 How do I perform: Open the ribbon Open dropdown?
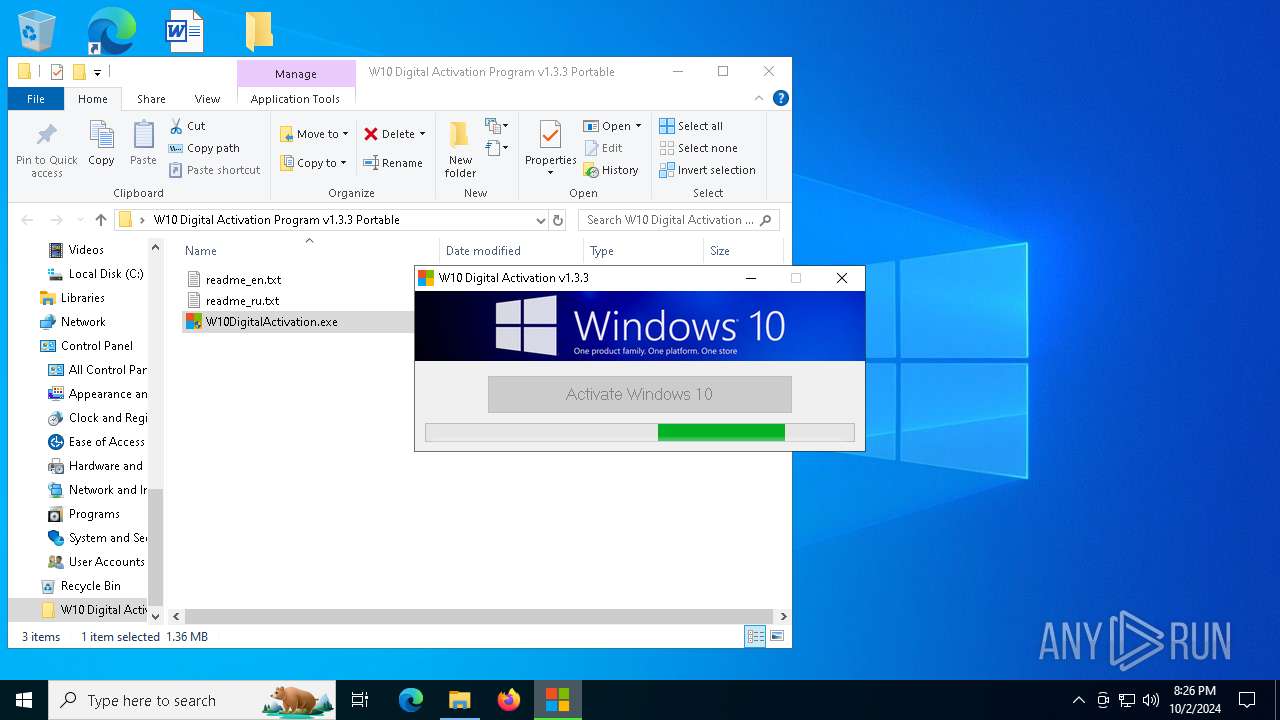click(612, 126)
